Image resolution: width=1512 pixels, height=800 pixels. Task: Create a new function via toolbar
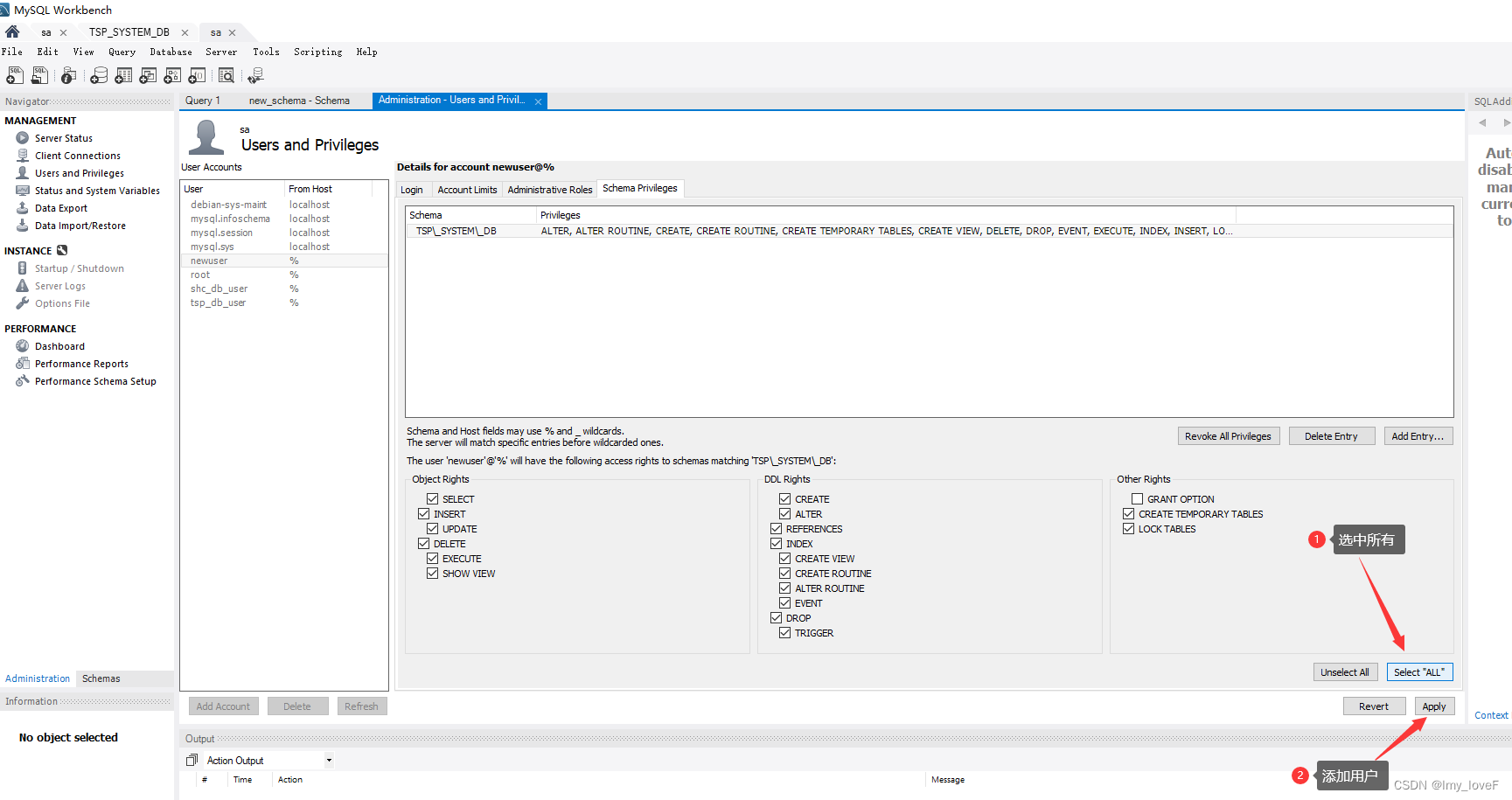197,76
